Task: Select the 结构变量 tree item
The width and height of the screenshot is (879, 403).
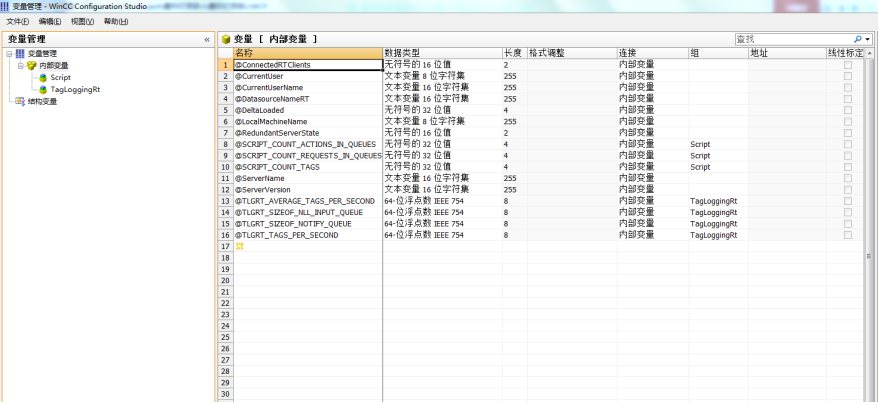Action: [43, 101]
